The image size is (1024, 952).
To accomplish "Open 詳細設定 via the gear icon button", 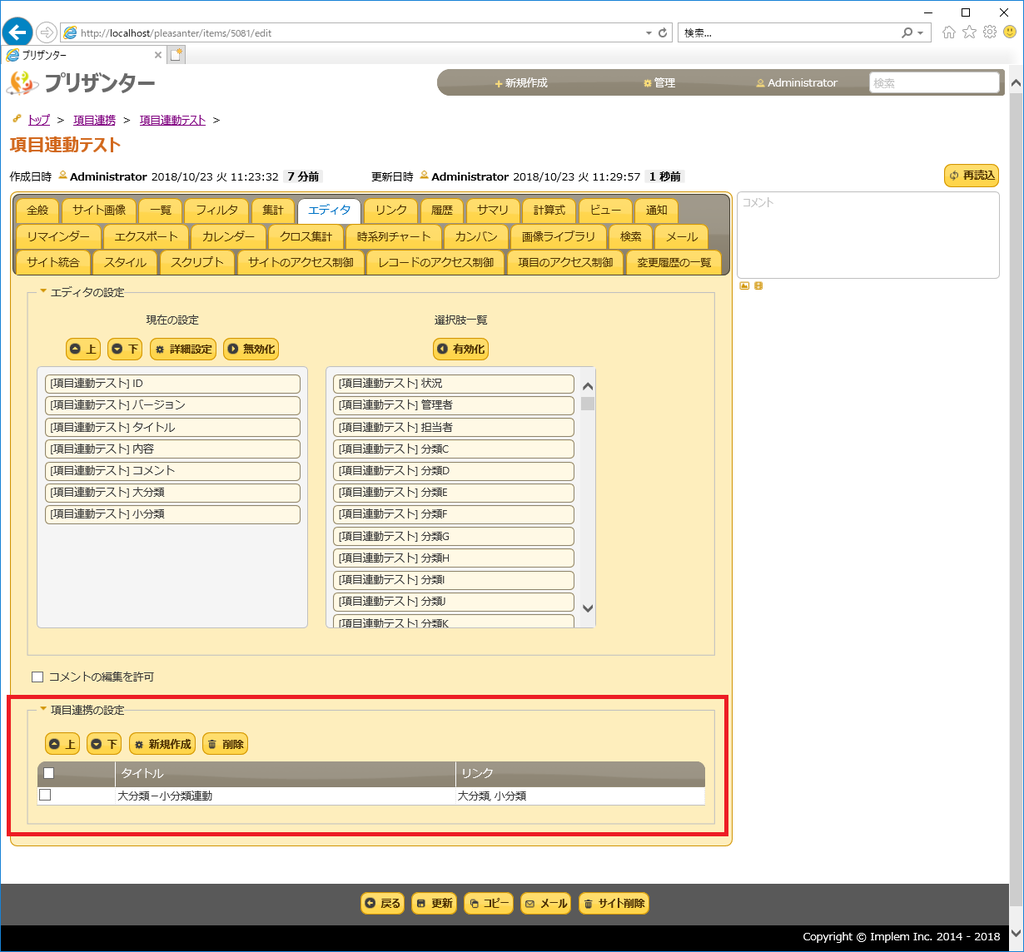I will pyautogui.click(x=183, y=349).
